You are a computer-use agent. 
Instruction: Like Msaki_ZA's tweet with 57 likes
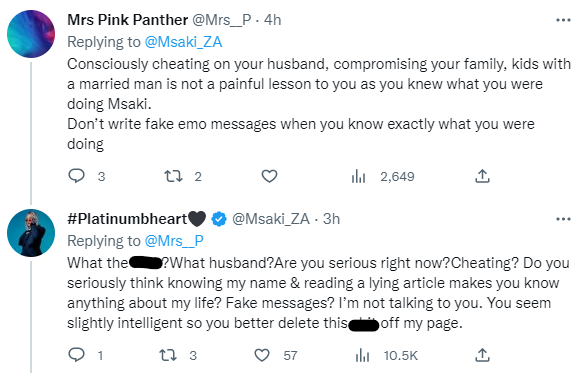pyautogui.click(x=262, y=355)
